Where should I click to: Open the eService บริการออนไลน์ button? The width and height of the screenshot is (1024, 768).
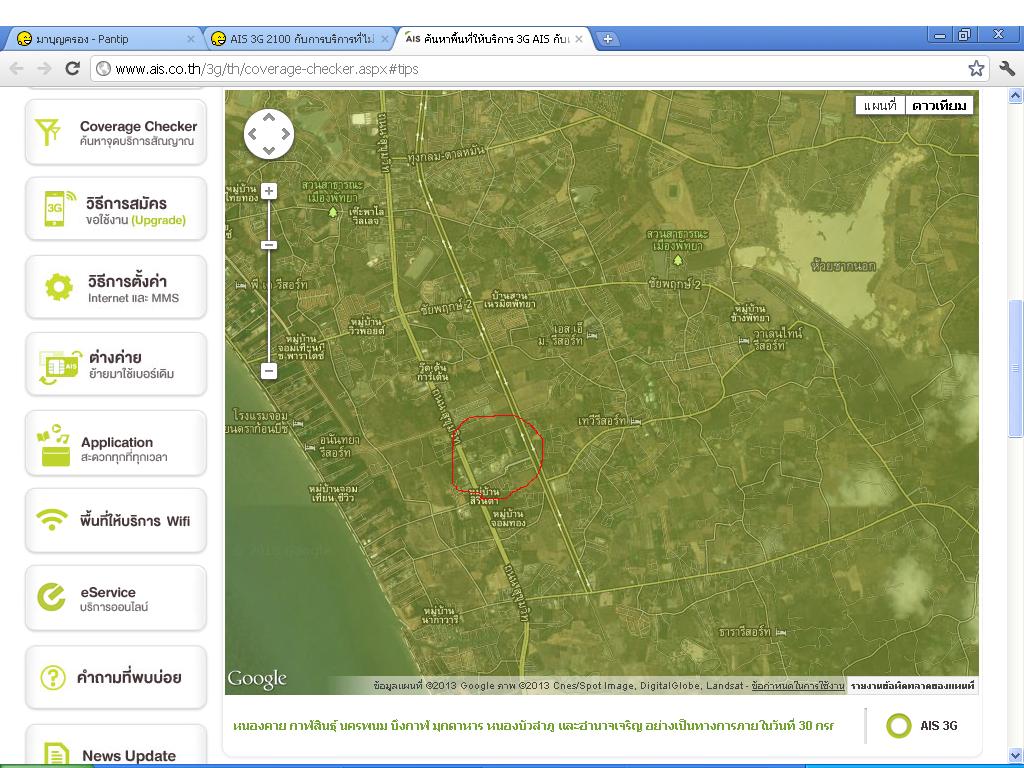point(116,598)
